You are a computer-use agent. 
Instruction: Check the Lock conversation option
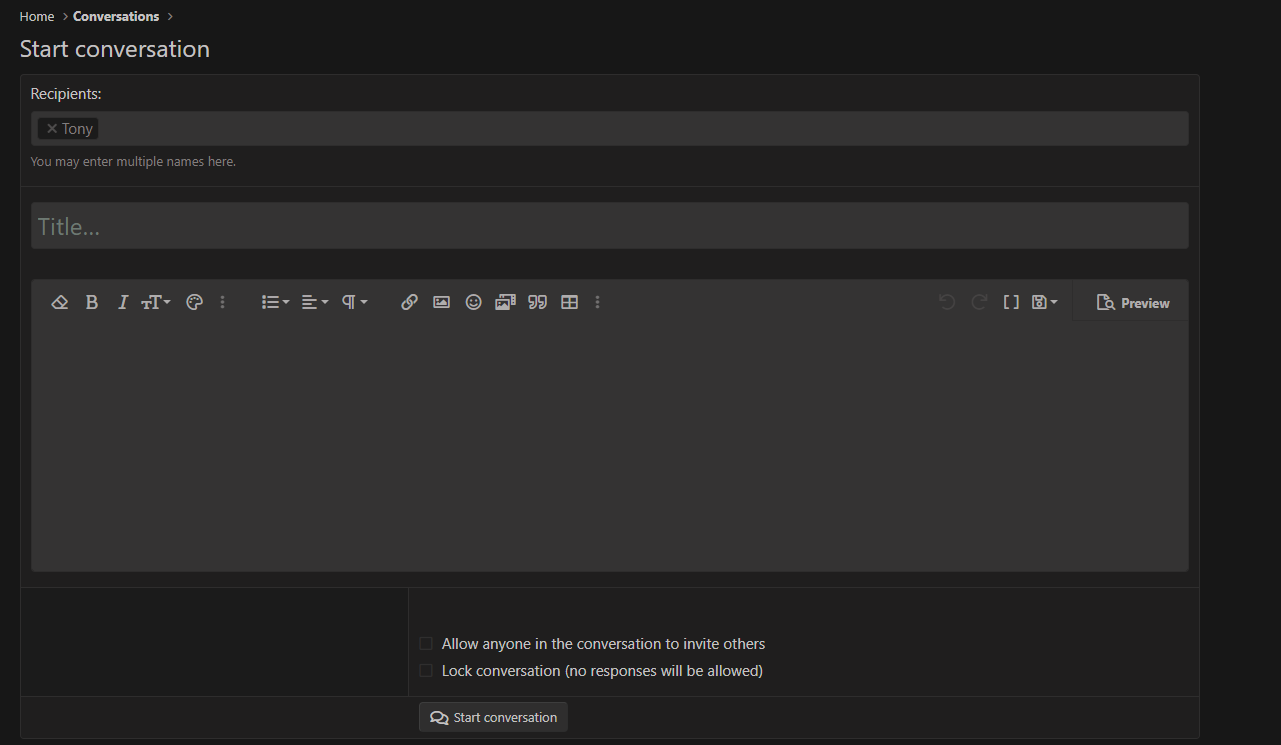tap(426, 671)
